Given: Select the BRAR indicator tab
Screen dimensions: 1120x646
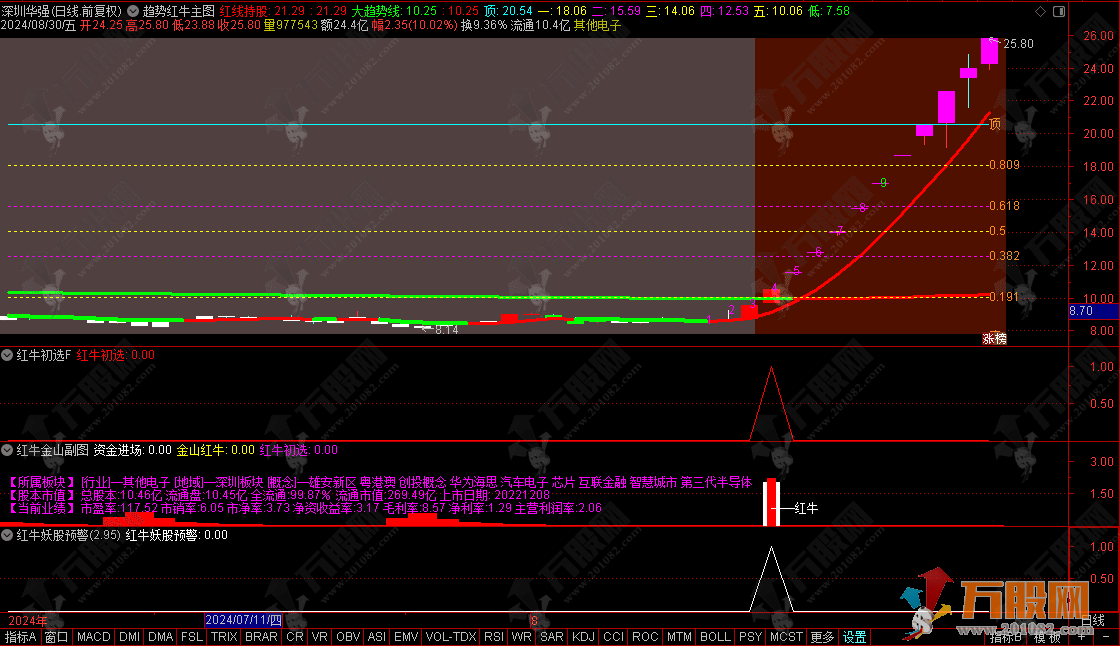Looking at the screenshot, I should pos(261,637).
